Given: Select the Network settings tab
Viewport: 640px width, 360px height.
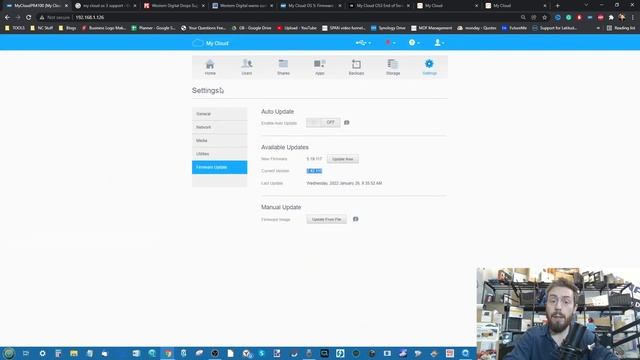Looking at the screenshot, I should click(x=220, y=127).
